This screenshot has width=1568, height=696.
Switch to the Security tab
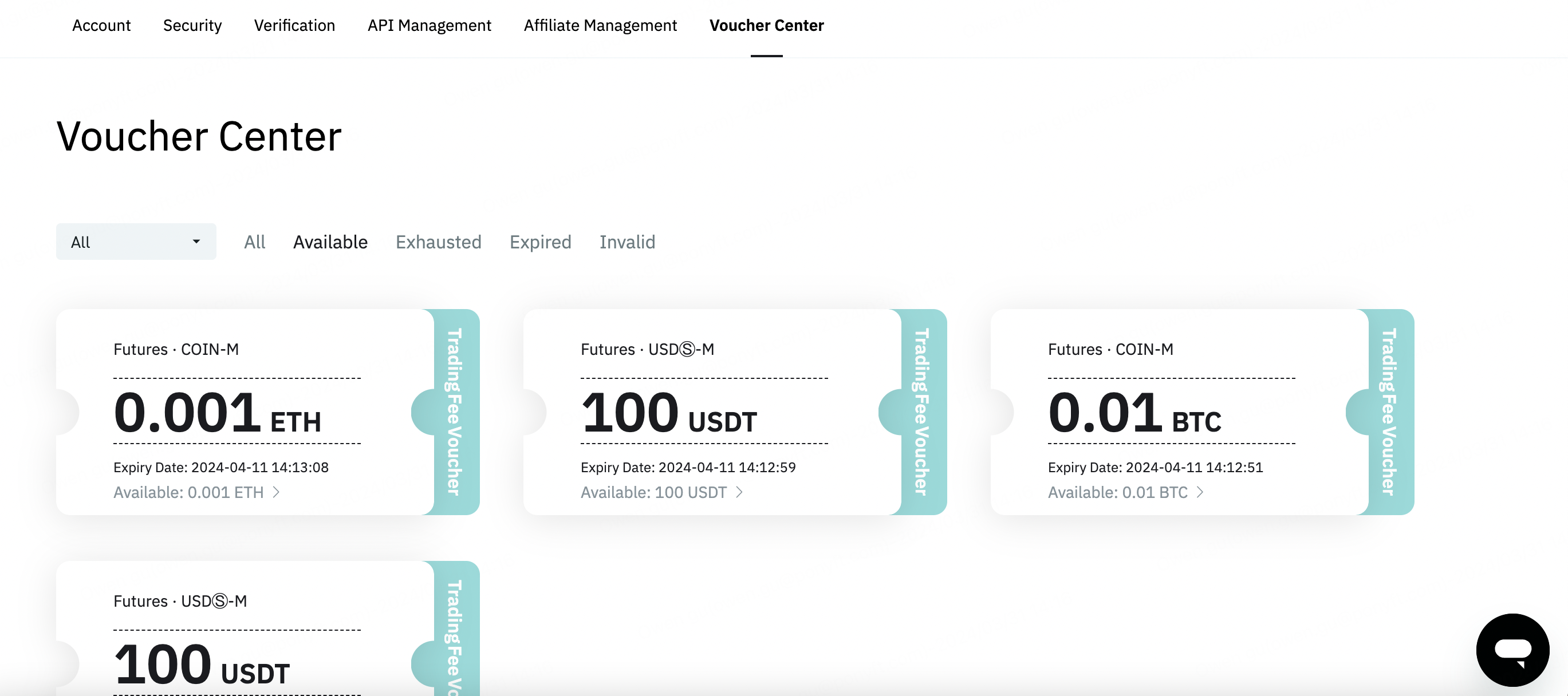[x=192, y=25]
